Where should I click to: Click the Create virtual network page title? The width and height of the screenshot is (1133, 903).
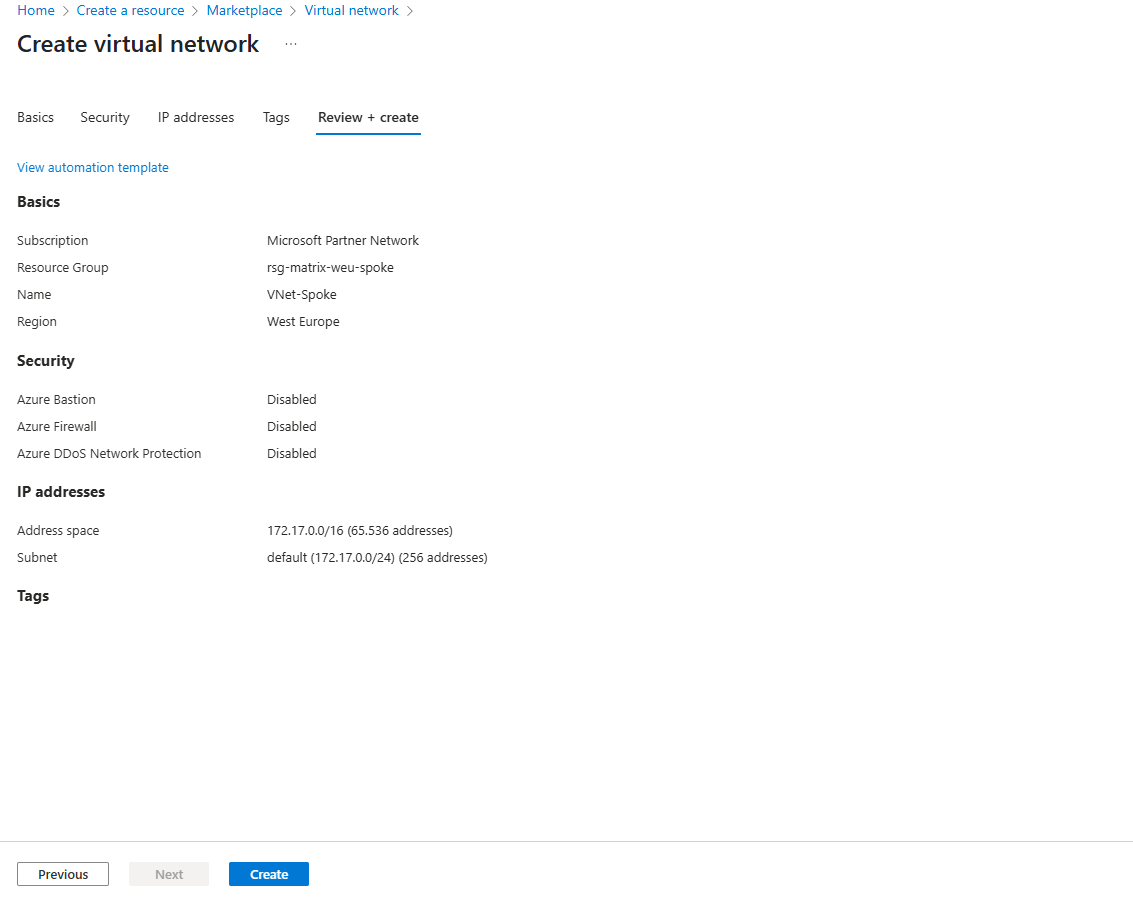click(138, 44)
